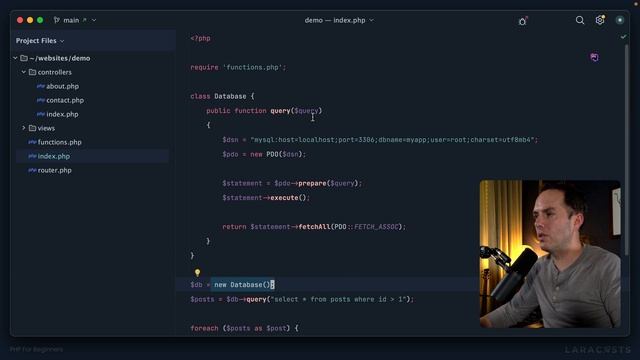The image size is (640, 360).
Task: Click the $posts variable assignment
Action: point(202,300)
